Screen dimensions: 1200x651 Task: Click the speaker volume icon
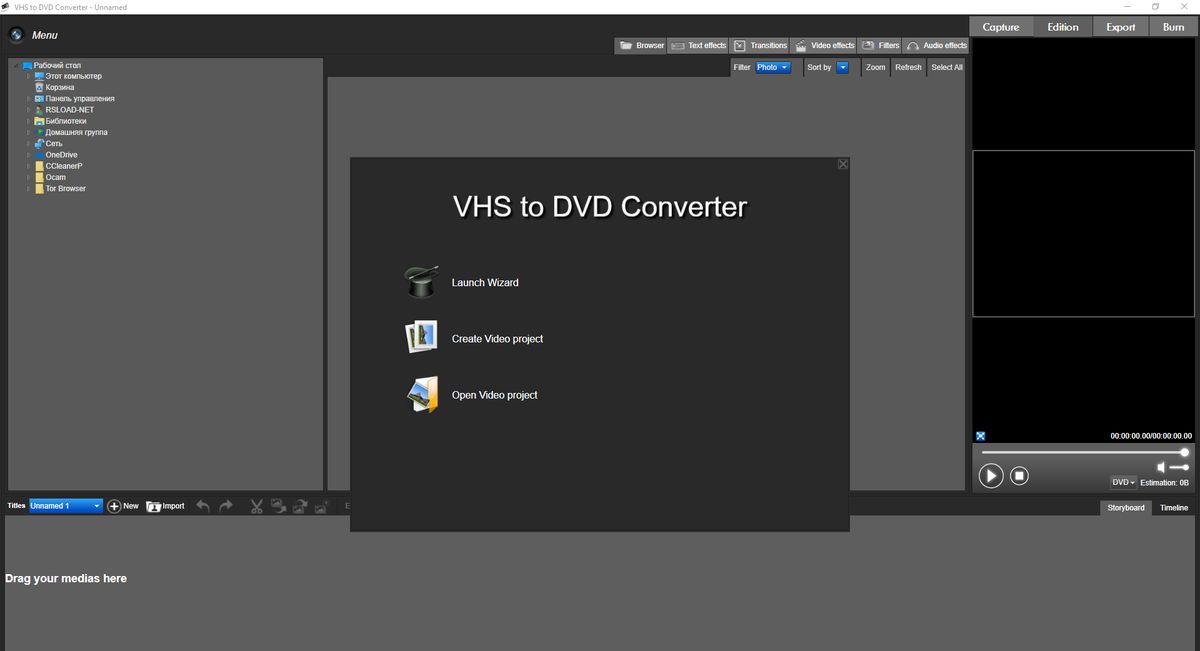[x=1162, y=467]
